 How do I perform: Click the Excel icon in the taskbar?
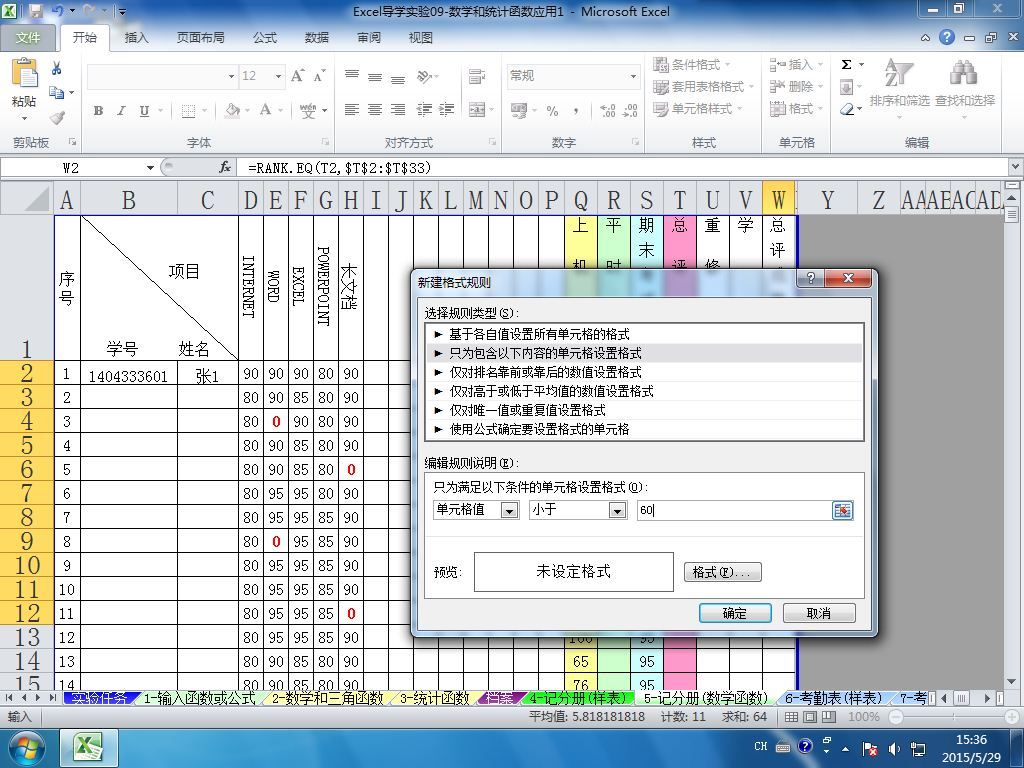pos(89,748)
